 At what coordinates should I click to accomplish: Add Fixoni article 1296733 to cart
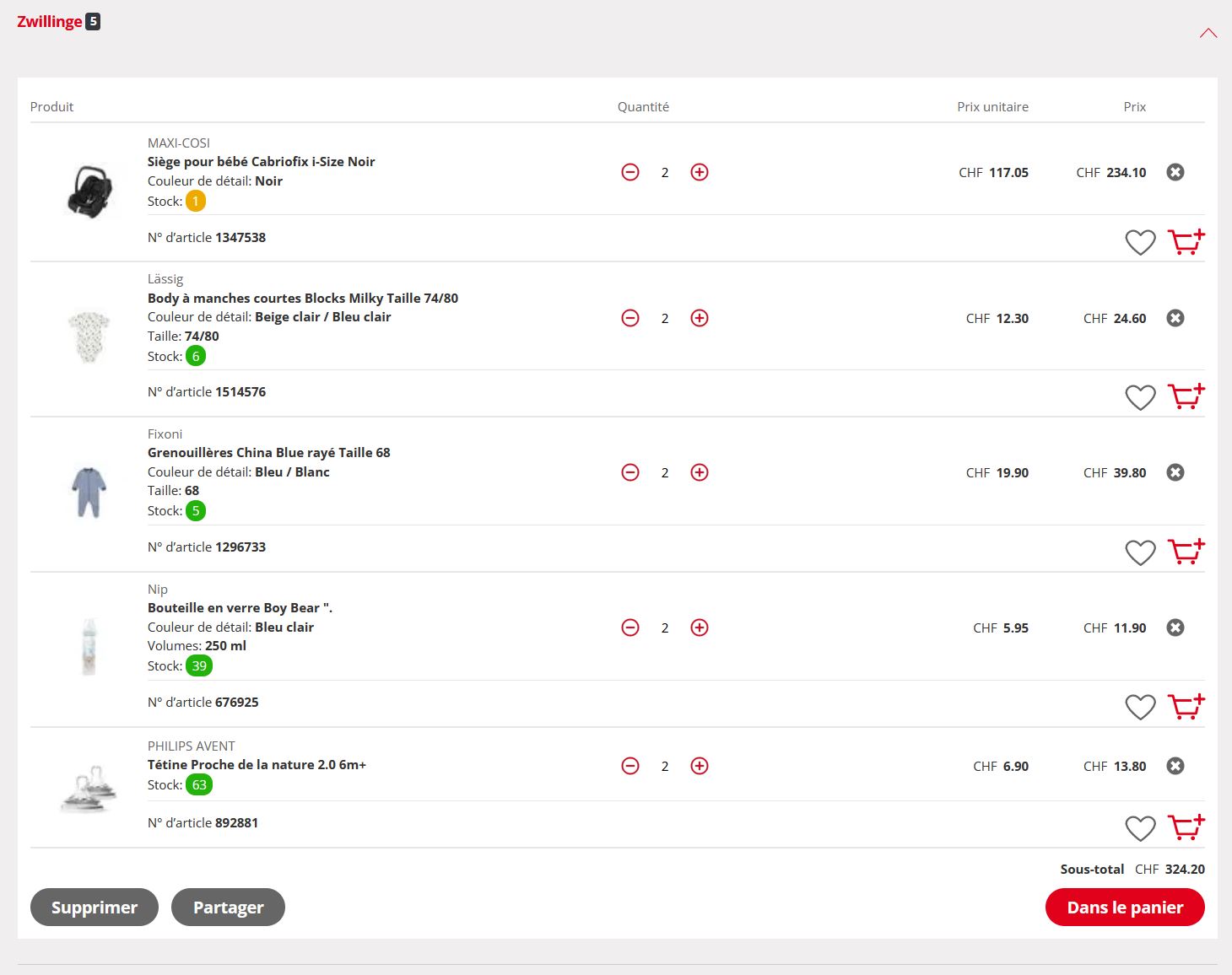point(1186,552)
